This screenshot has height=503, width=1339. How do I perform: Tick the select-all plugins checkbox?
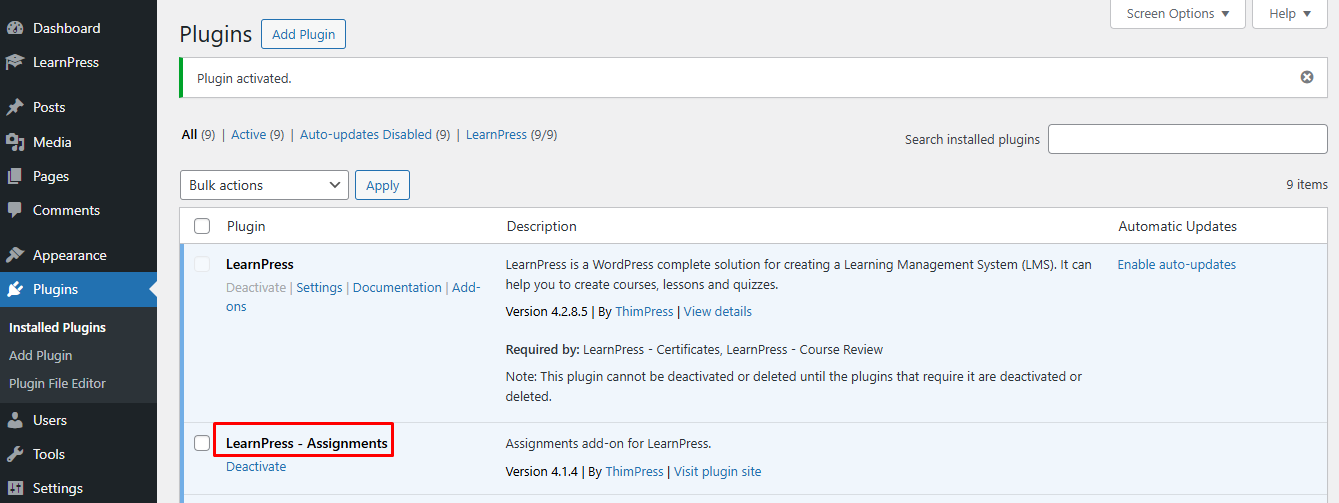click(x=202, y=226)
